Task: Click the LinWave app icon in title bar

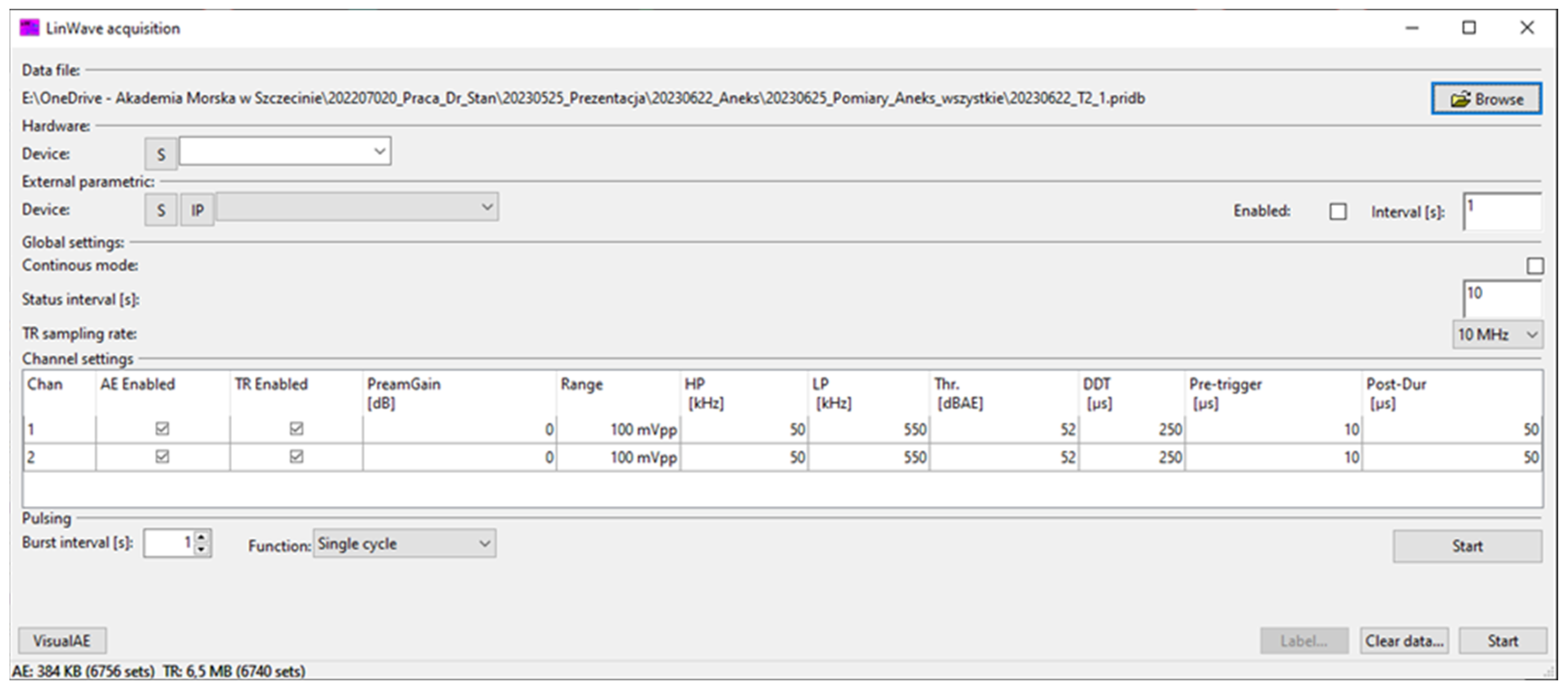Action: pyautogui.click(x=29, y=28)
